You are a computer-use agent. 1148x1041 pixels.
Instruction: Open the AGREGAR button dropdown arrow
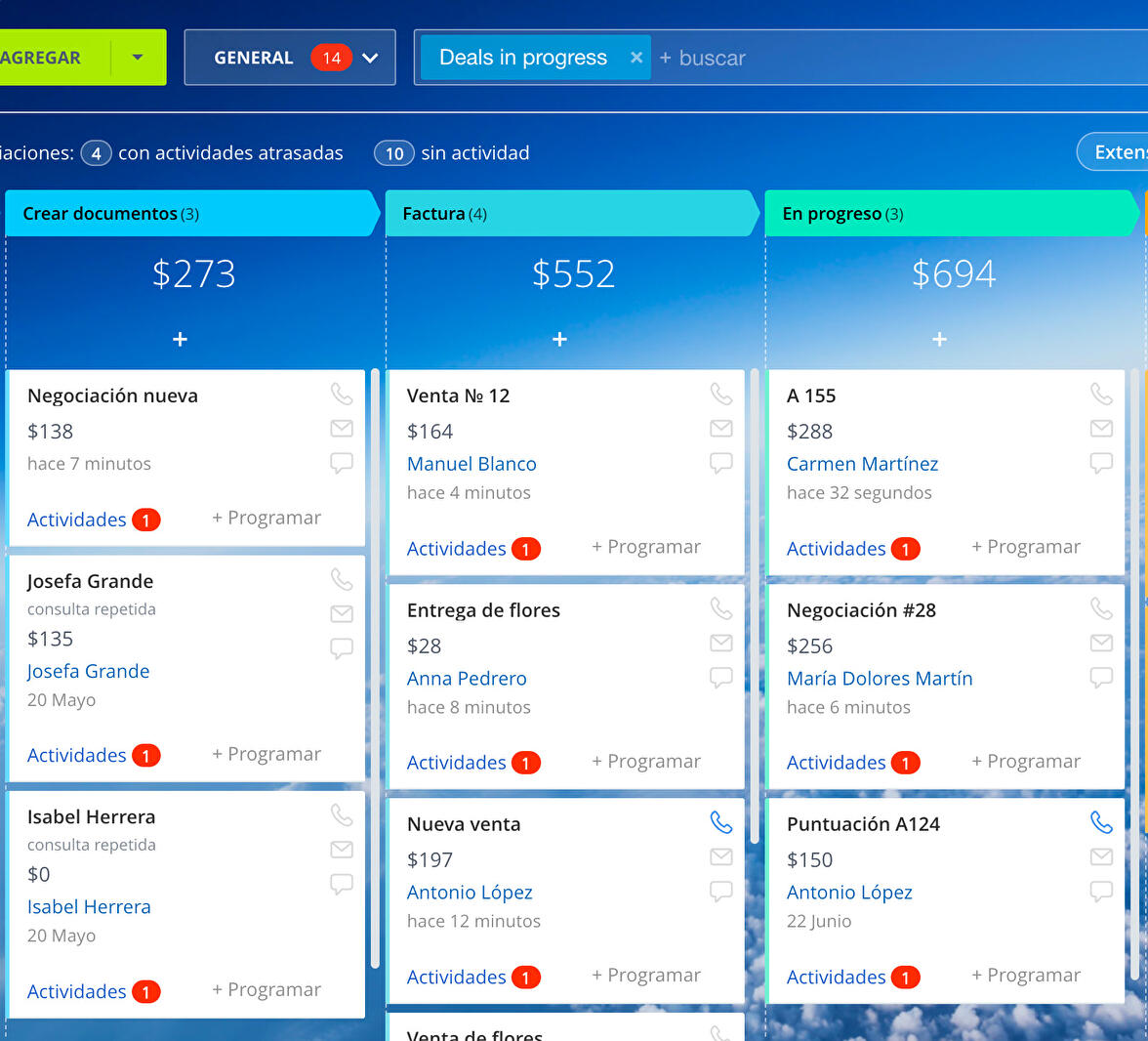(x=138, y=58)
